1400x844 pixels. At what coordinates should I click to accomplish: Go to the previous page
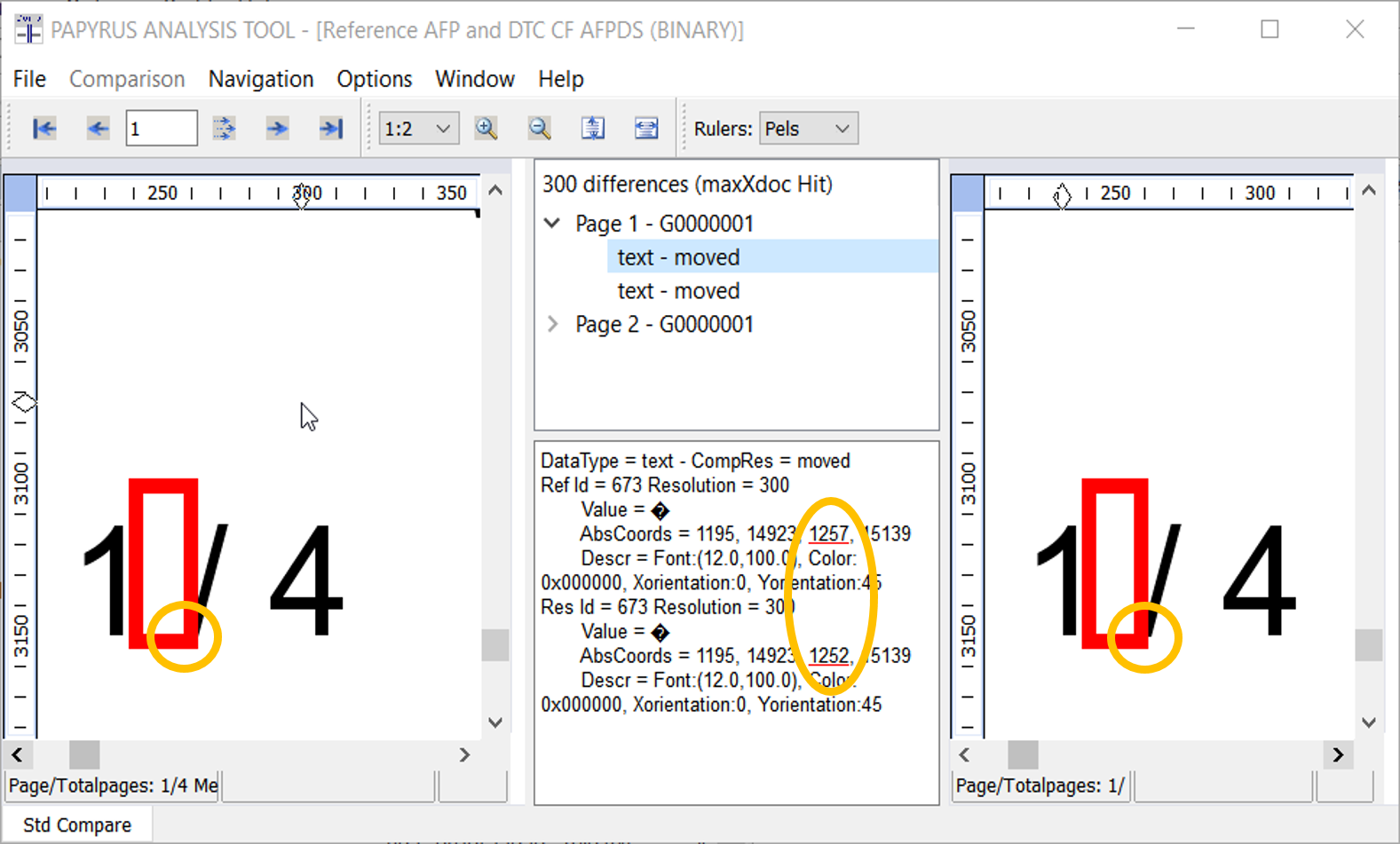(x=98, y=129)
